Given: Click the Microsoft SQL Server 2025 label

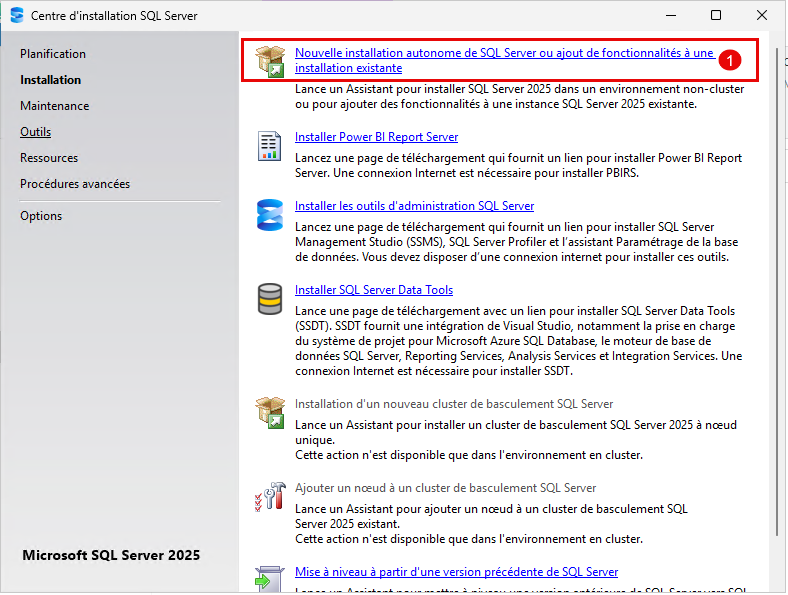Looking at the screenshot, I should click(x=111, y=555).
